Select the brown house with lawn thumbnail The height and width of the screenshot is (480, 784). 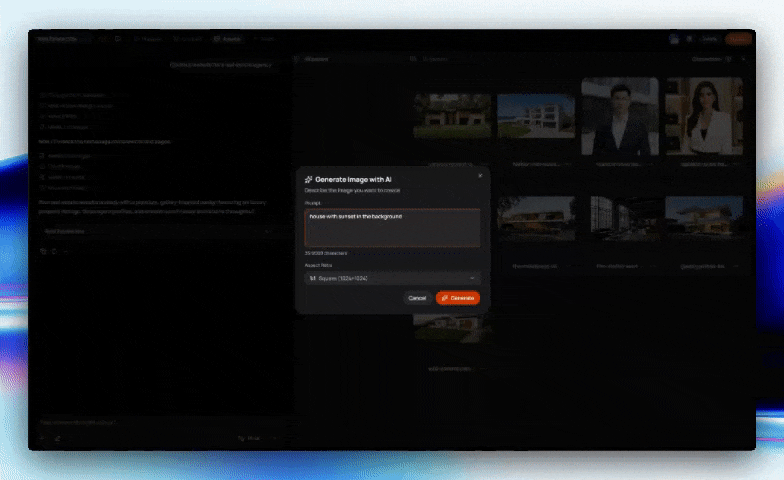tap(452, 116)
